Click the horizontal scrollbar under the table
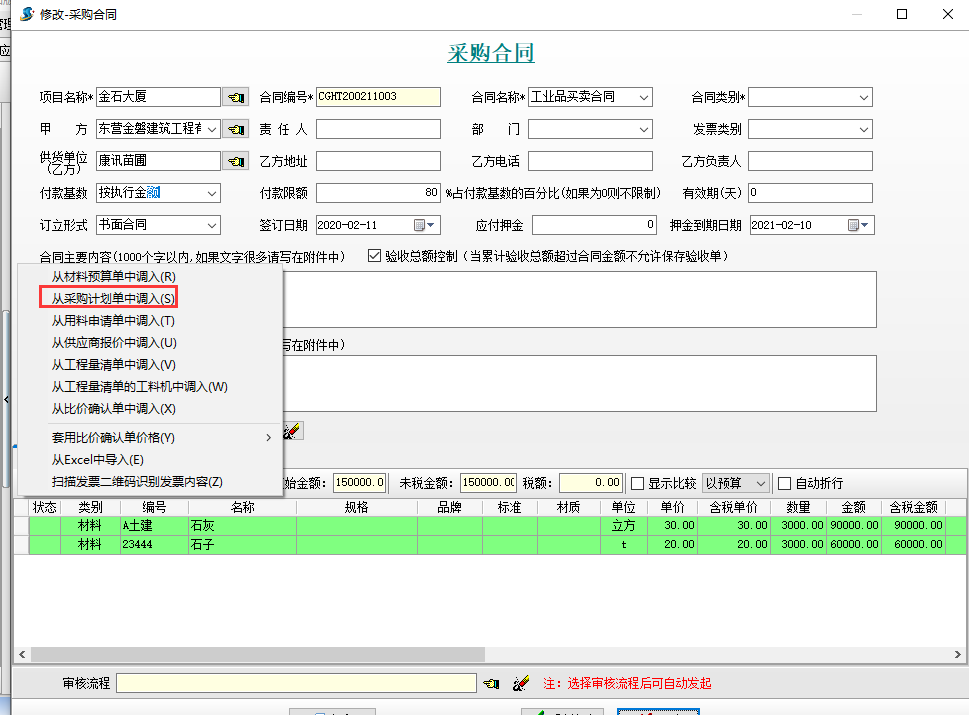Screen dimensions: 969x715 click(x=250, y=653)
